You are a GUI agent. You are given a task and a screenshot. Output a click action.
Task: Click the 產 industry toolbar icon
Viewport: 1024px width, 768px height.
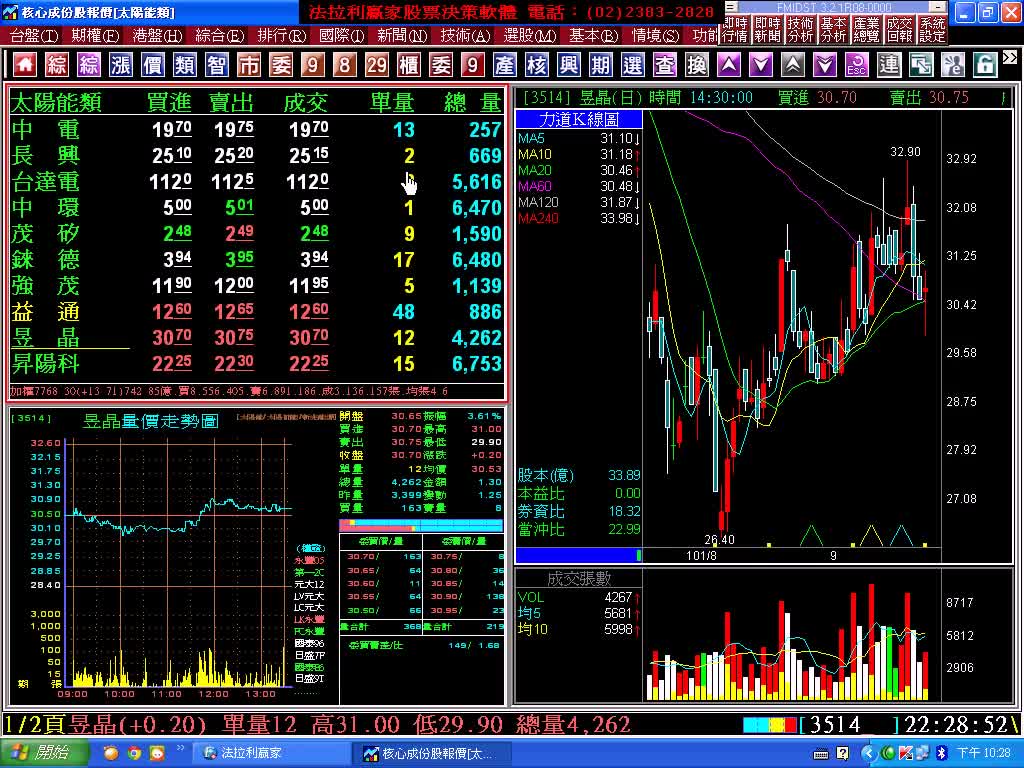(505, 65)
